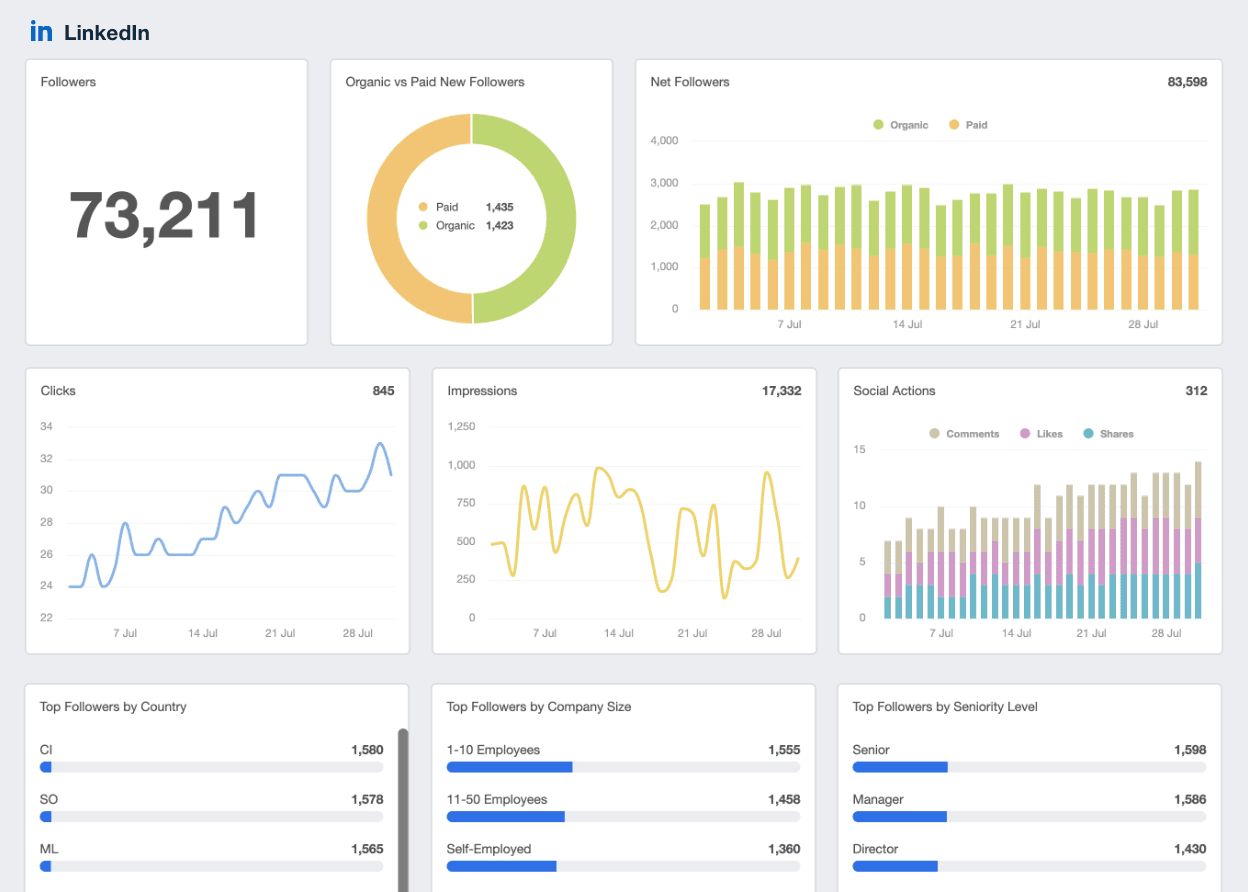
Task: Expand the Followers summary card
Action: (x=166, y=202)
